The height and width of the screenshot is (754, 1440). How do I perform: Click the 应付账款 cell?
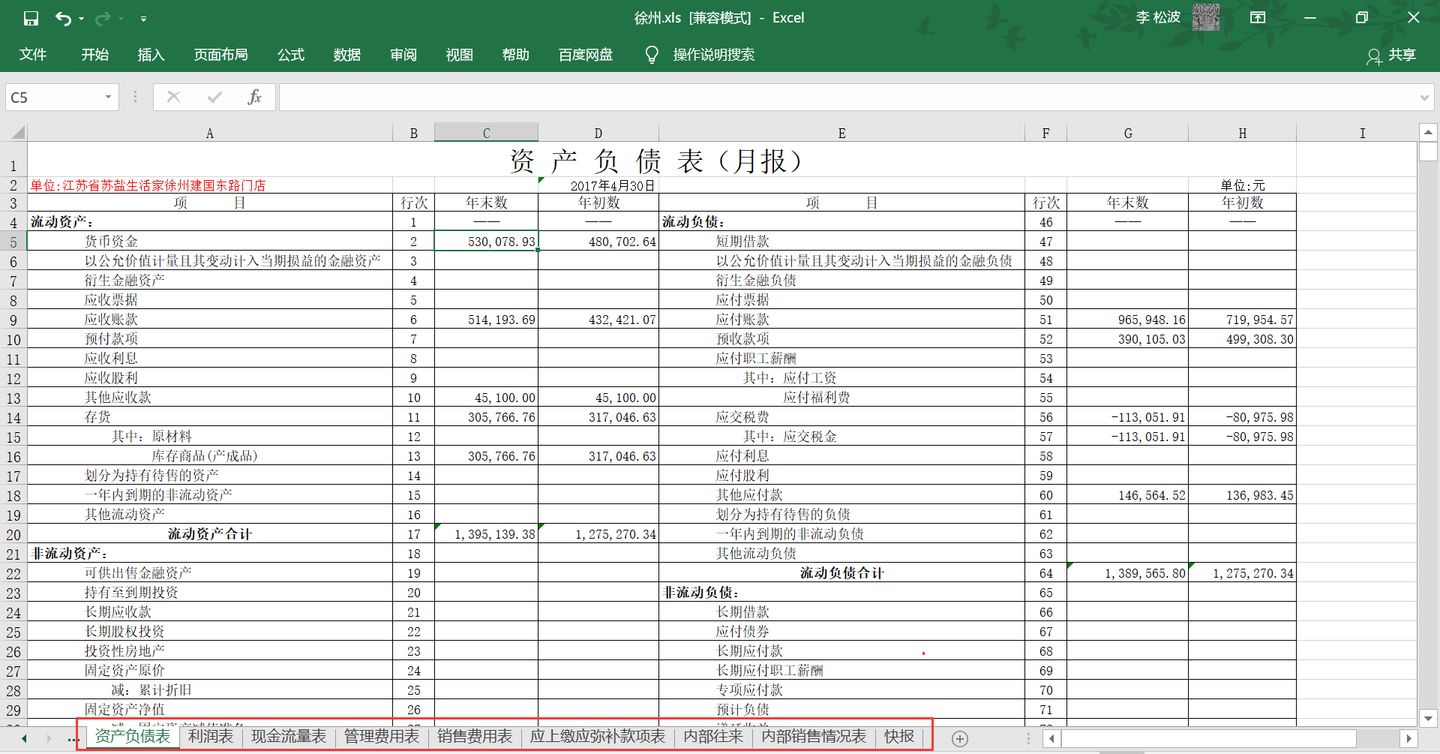842,320
